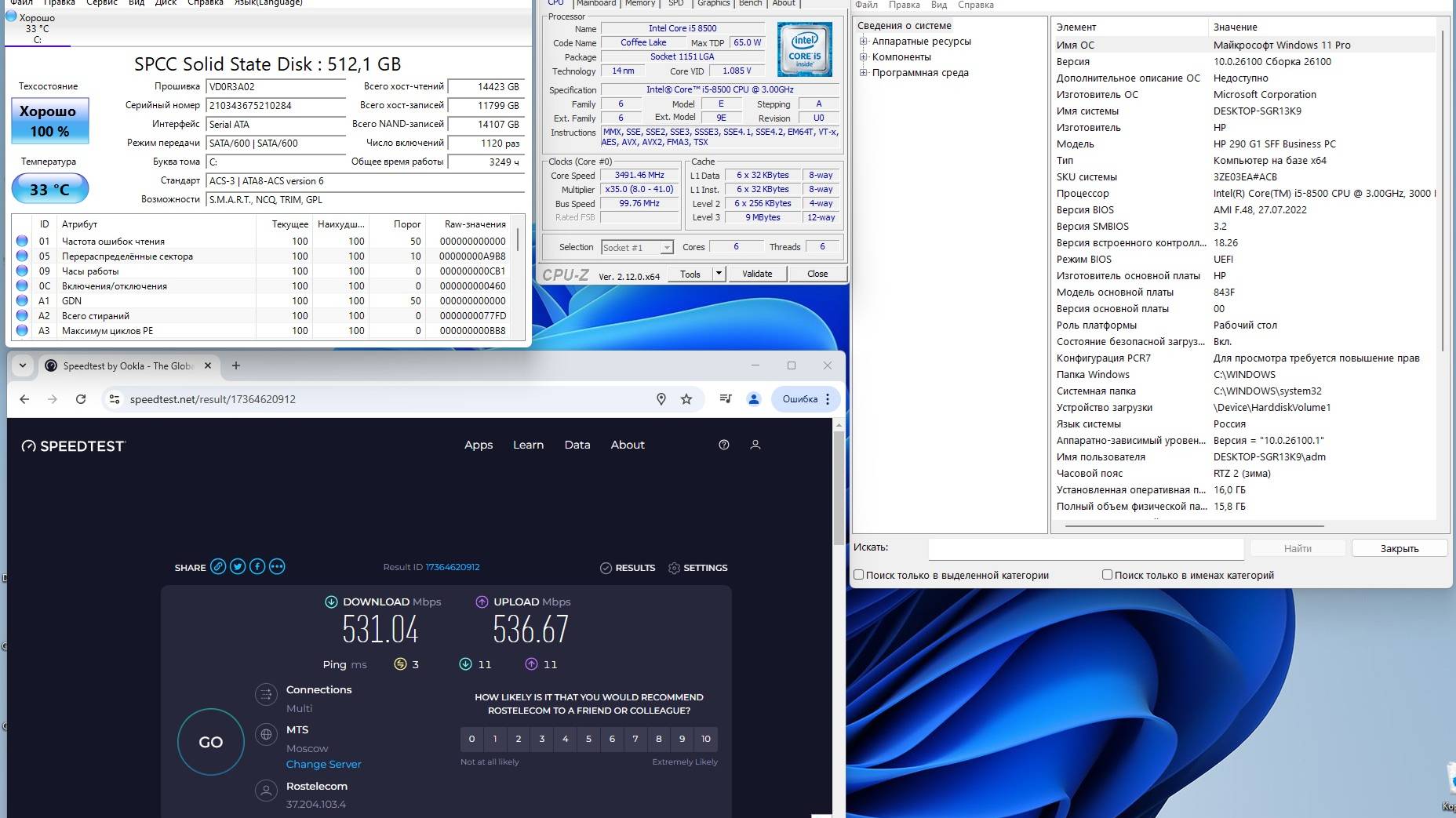Open Speedtest SETTINGS
Screen dimensions: 1456x818
tap(697, 568)
